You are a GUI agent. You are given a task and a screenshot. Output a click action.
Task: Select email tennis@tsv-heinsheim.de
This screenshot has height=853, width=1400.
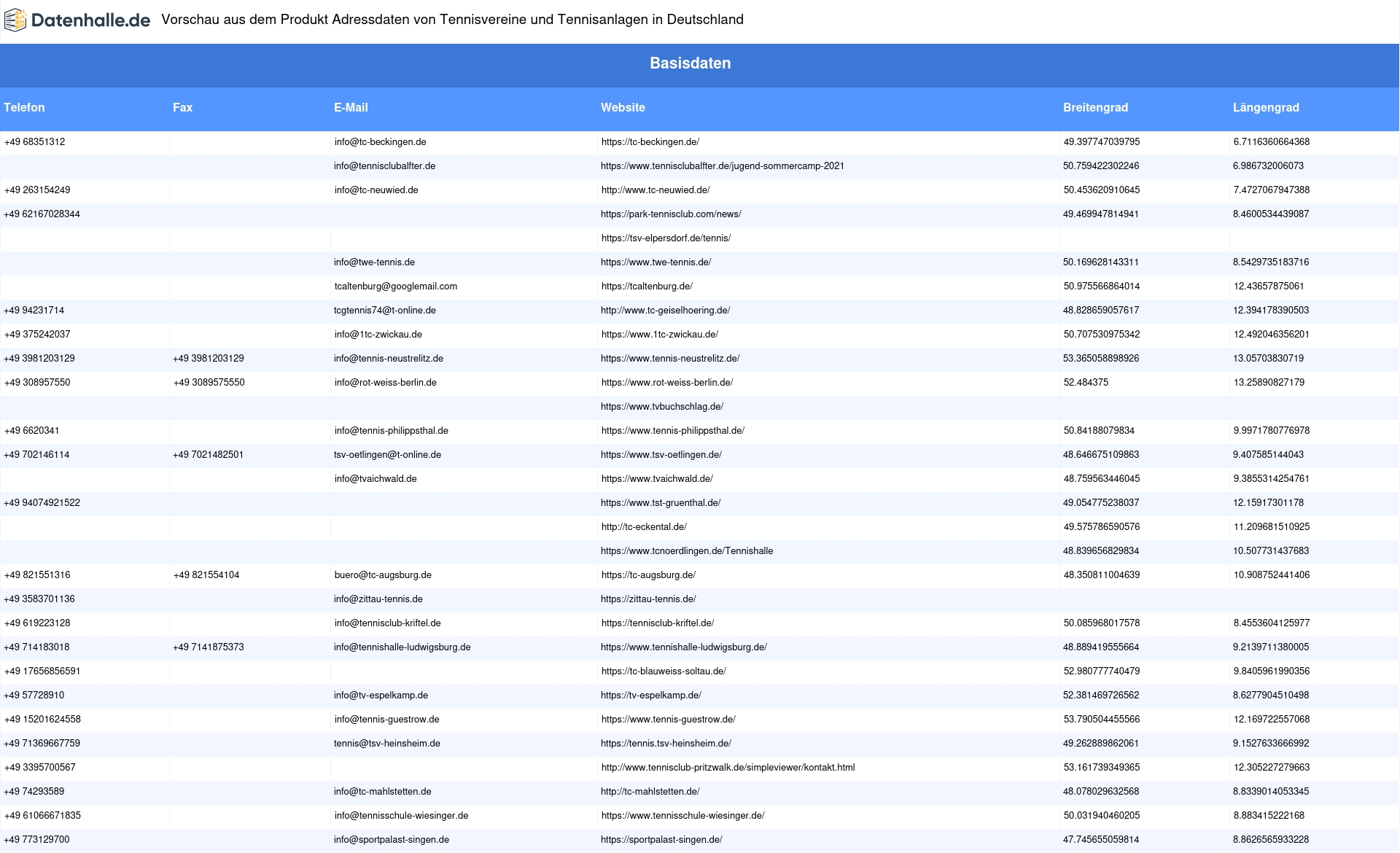pyautogui.click(x=387, y=744)
